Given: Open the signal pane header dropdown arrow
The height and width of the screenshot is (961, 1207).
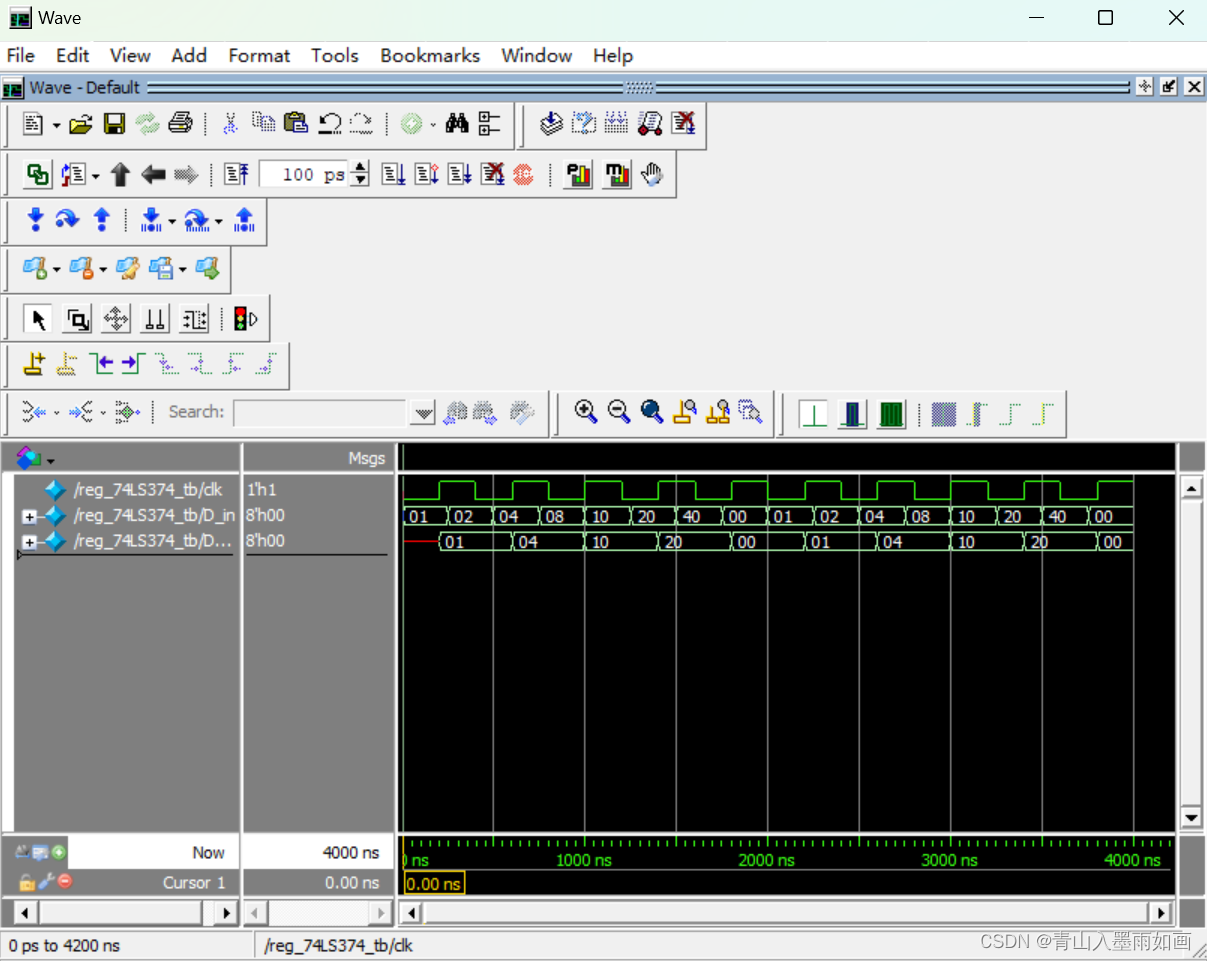Looking at the screenshot, I should pos(50,461).
